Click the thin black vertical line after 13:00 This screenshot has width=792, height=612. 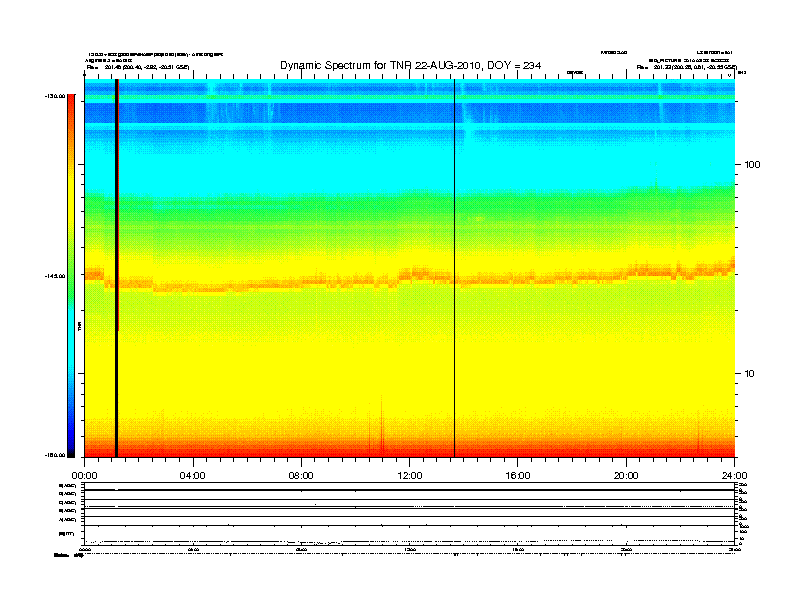tap(455, 268)
